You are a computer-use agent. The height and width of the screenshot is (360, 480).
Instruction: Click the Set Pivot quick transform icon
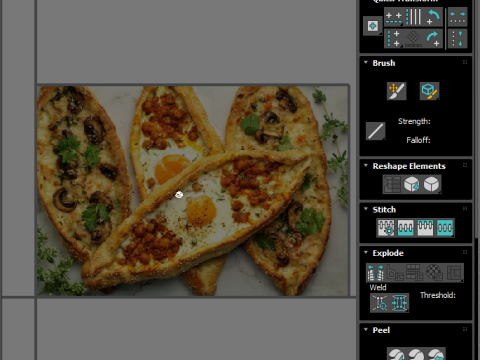373,26
